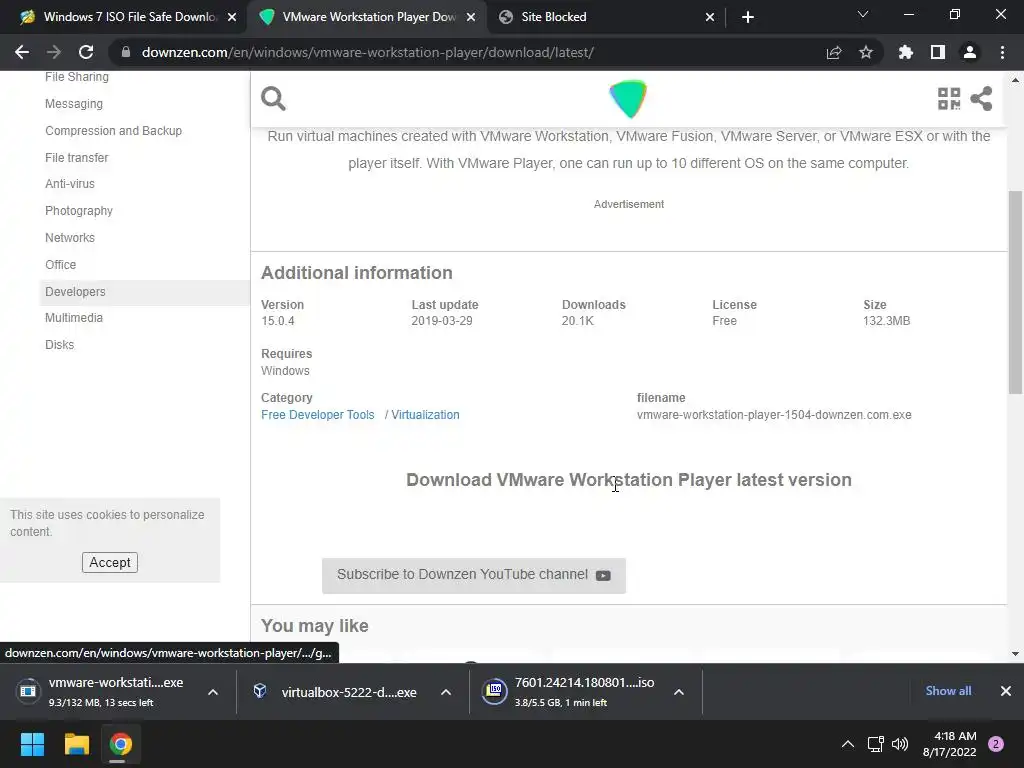Open the Windows Start button
The width and height of the screenshot is (1024, 768).
click(32, 744)
